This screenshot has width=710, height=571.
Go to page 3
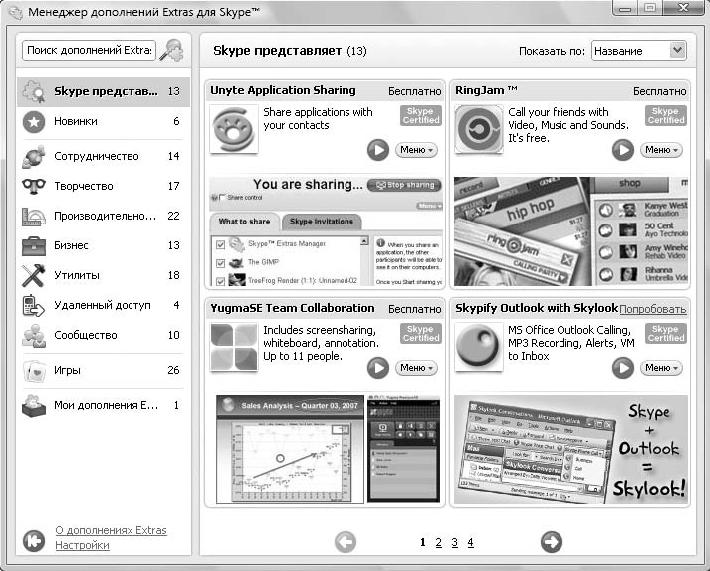pos(455,542)
